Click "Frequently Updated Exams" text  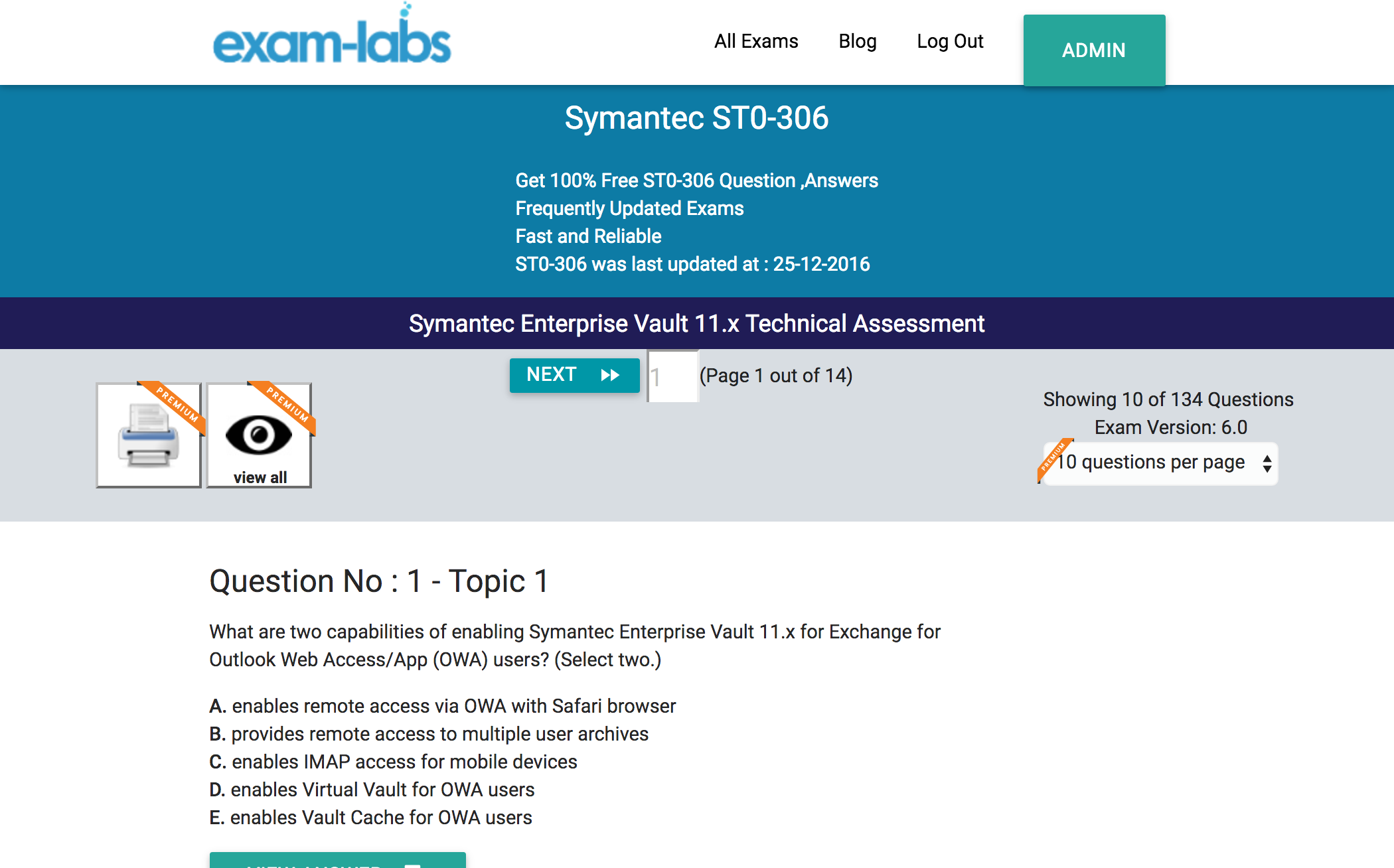coord(629,208)
